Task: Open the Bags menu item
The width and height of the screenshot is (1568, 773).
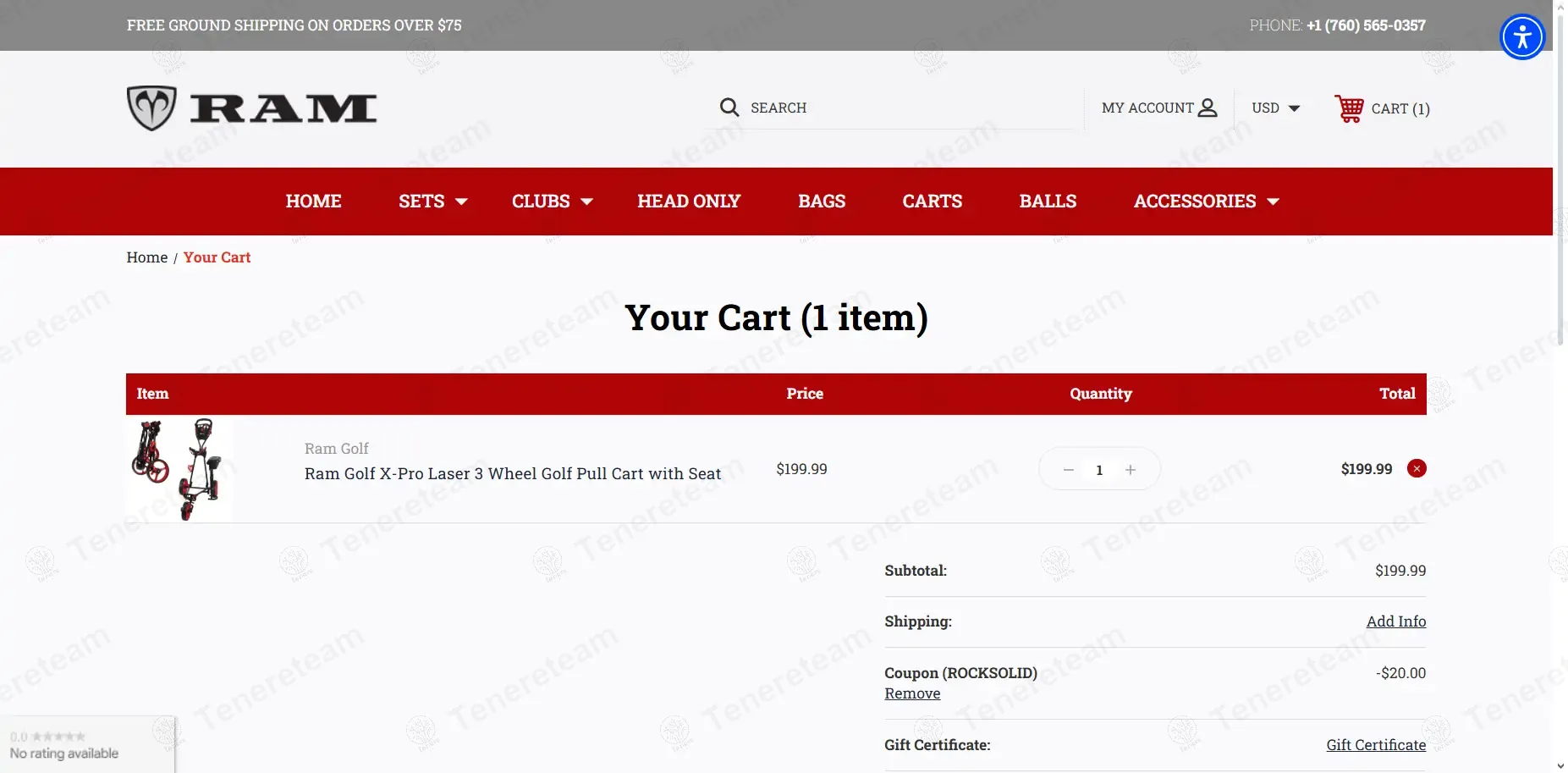Action: tap(822, 202)
